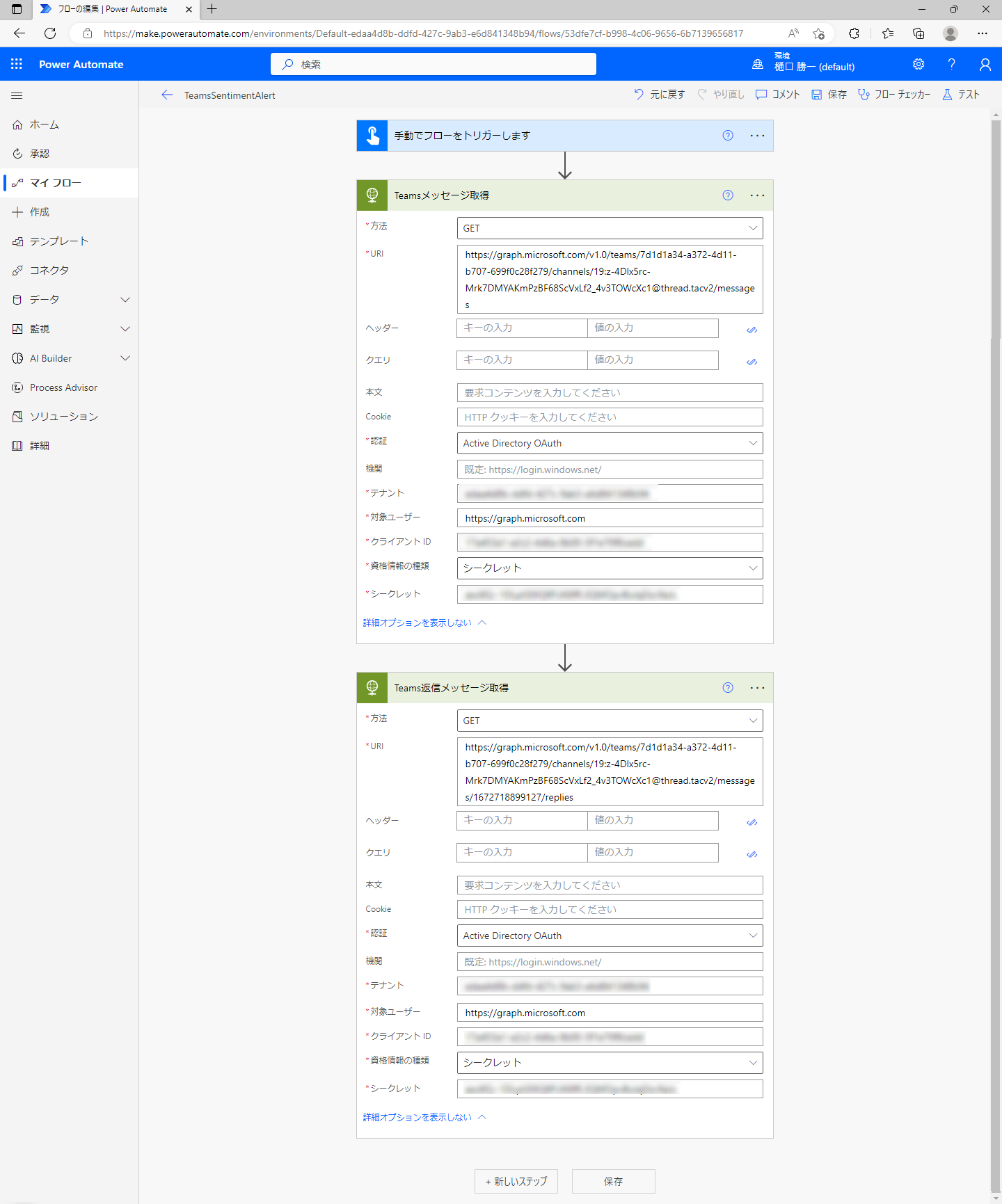Expand the 監視 sidebar section
This screenshot has height=1204, width=1002.
[x=125, y=329]
